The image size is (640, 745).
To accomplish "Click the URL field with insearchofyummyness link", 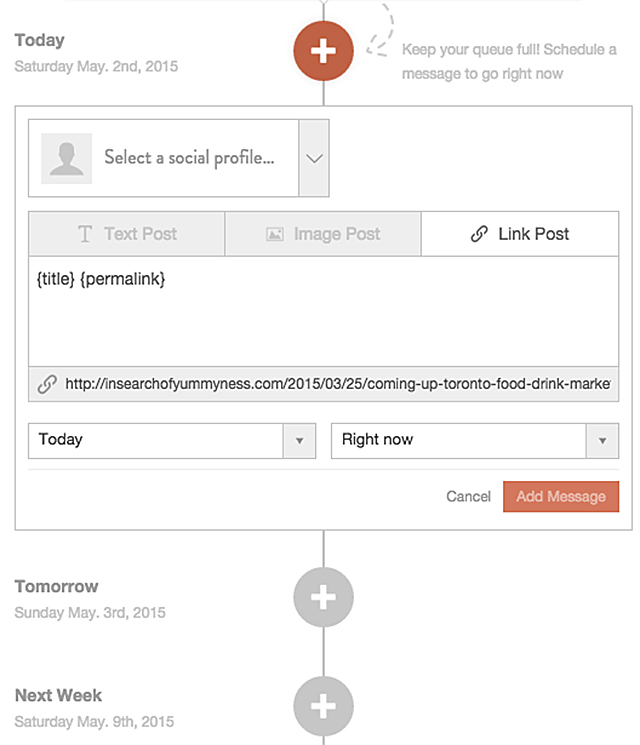I will 337,384.
